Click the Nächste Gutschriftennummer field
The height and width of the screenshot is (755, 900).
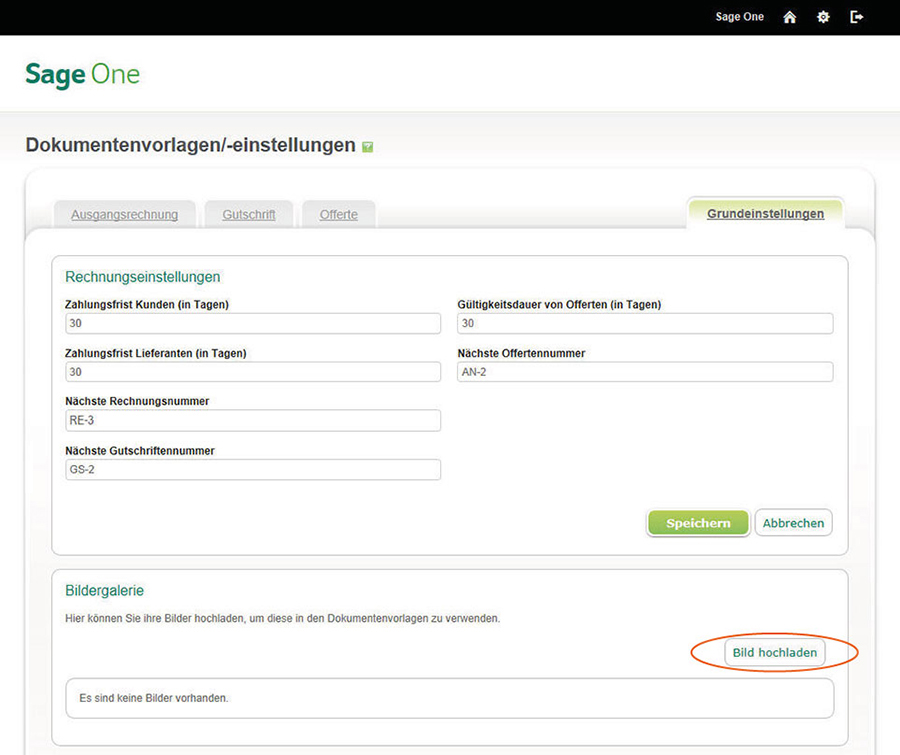tap(253, 470)
